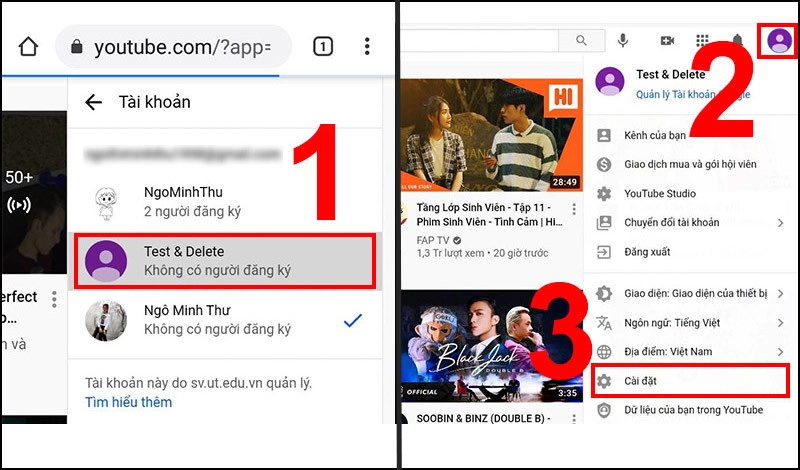Expand the Chuyển đổi tài khoản chevron

tap(781, 222)
